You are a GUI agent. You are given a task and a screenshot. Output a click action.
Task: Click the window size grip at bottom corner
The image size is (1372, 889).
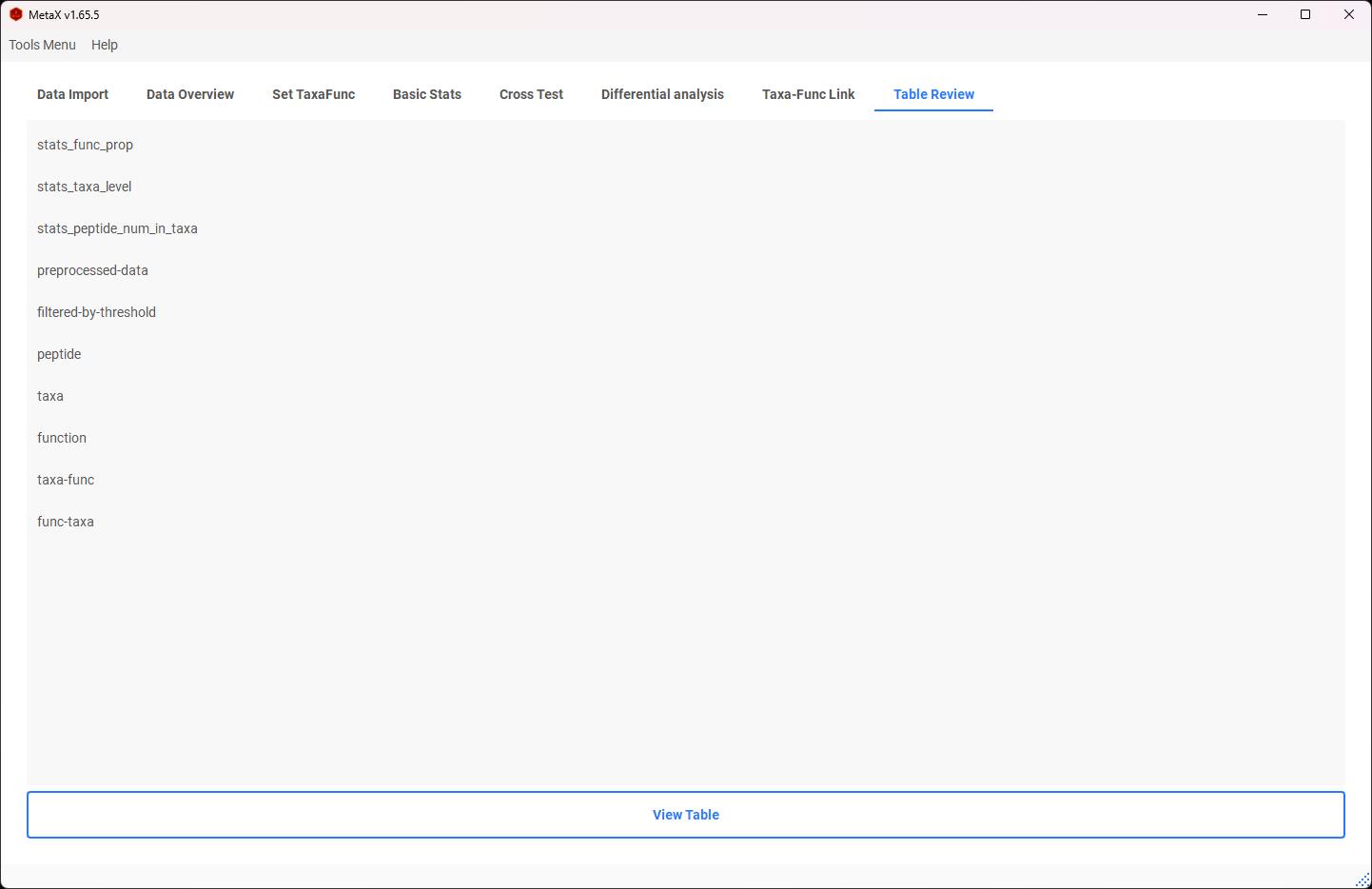click(1363, 880)
